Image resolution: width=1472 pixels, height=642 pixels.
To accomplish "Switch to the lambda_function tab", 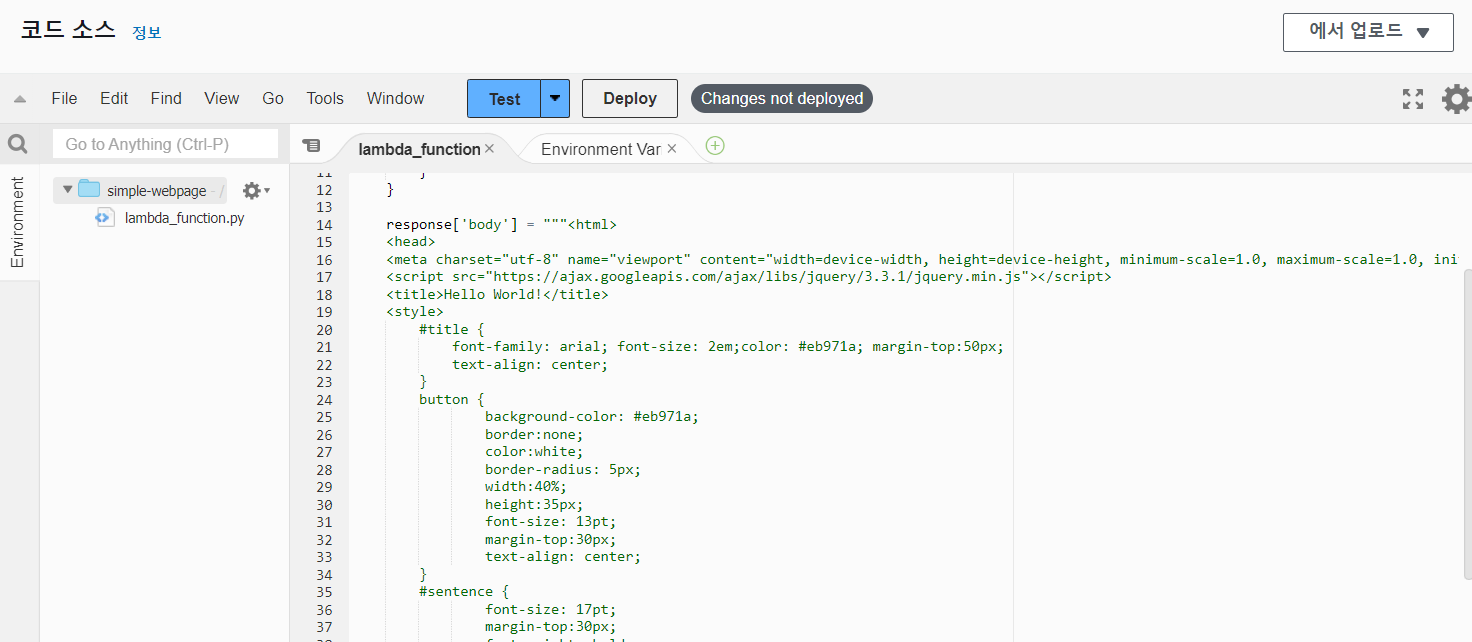I will (419, 149).
